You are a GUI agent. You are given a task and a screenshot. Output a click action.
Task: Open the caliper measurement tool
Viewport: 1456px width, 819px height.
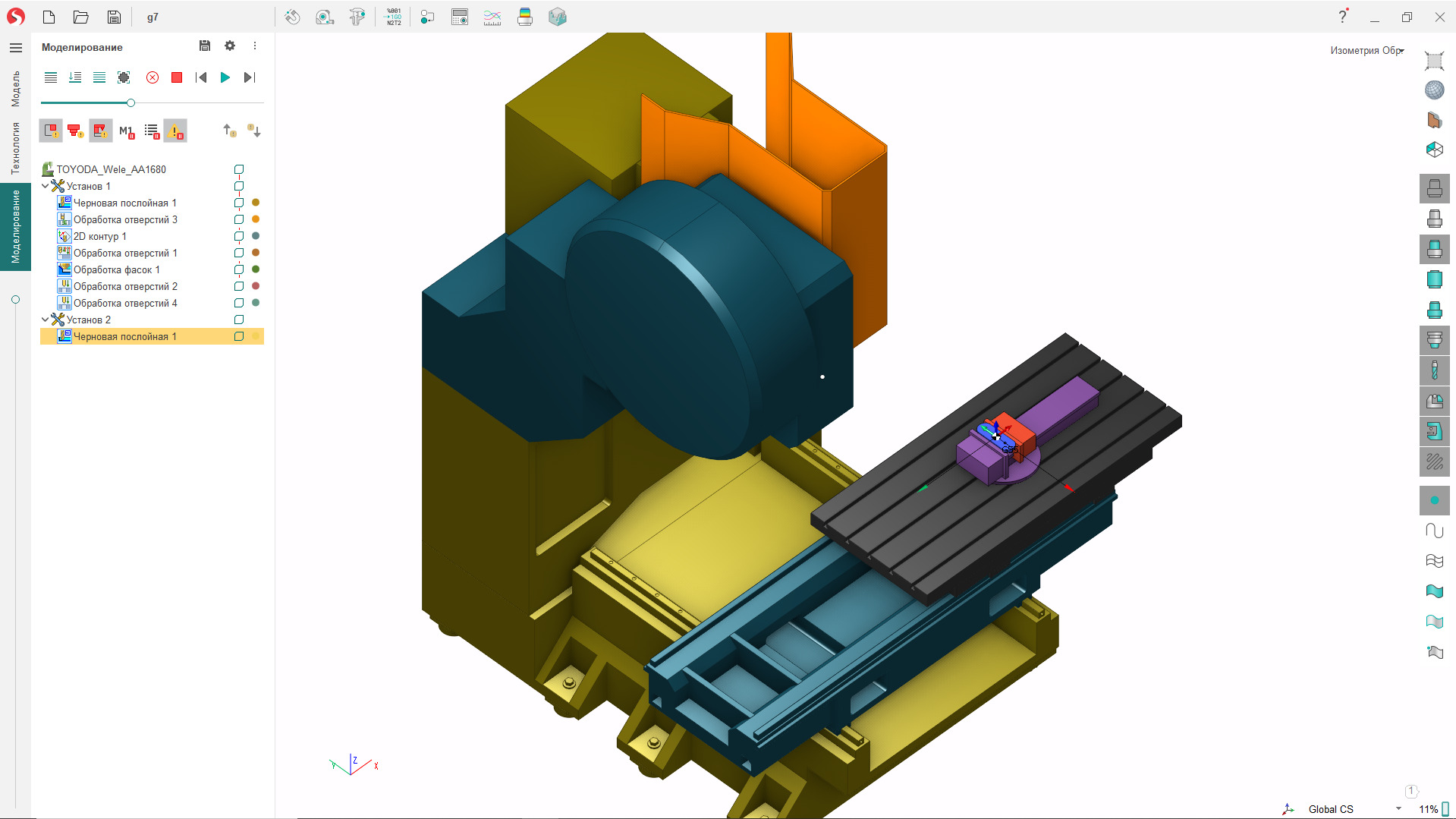(x=357, y=17)
